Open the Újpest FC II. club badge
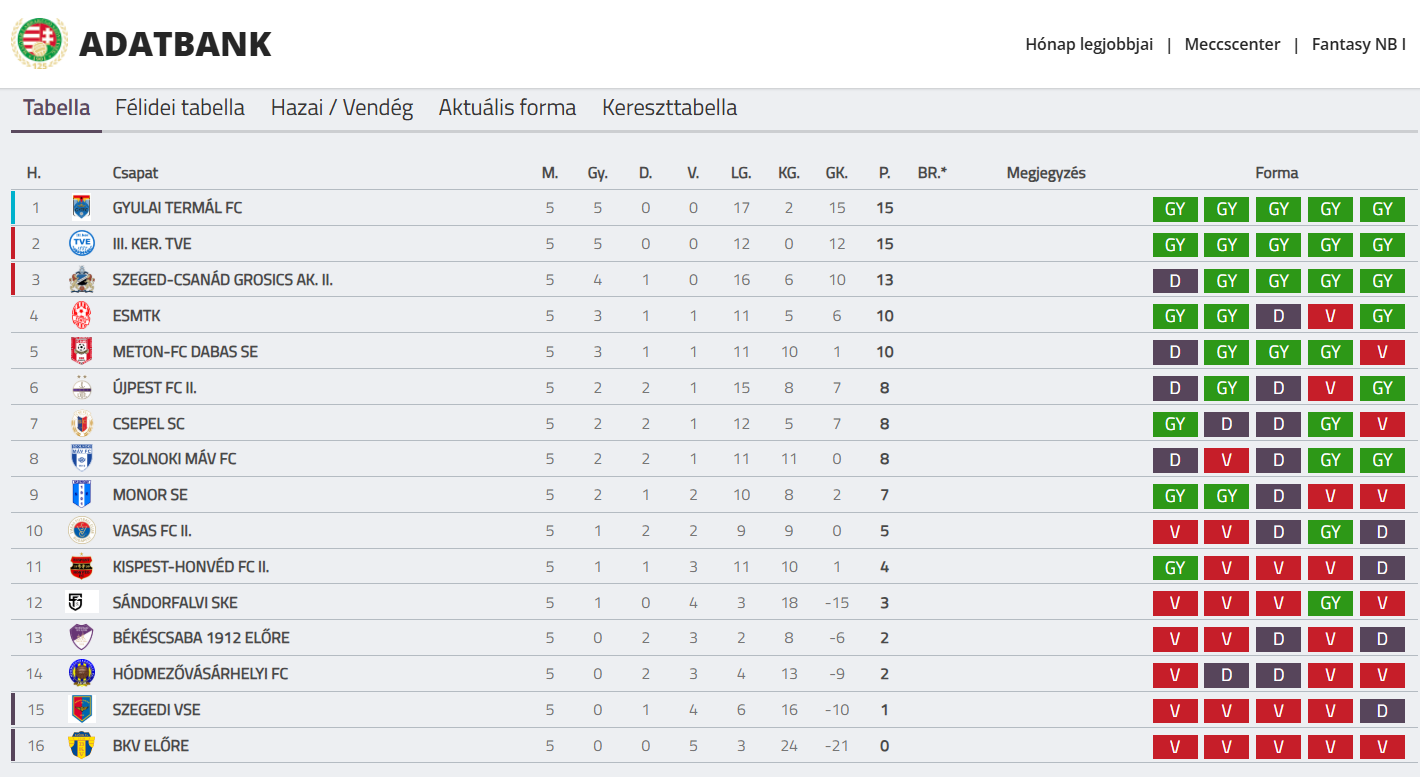The image size is (1420, 777). tap(82, 388)
